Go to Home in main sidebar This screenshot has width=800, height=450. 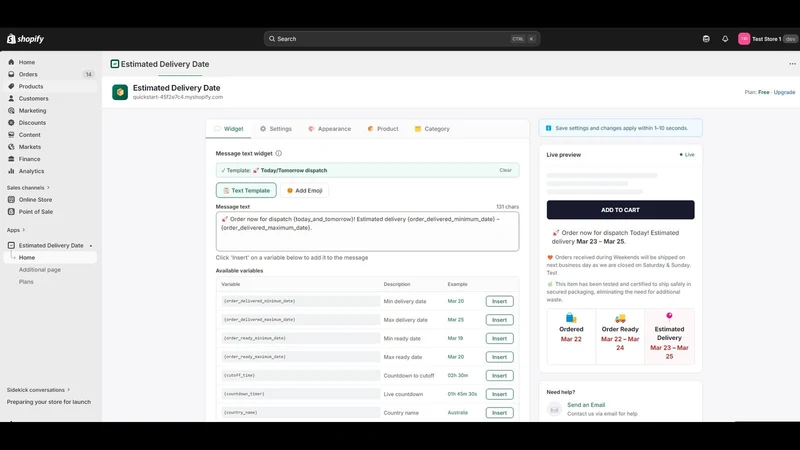click(27, 62)
